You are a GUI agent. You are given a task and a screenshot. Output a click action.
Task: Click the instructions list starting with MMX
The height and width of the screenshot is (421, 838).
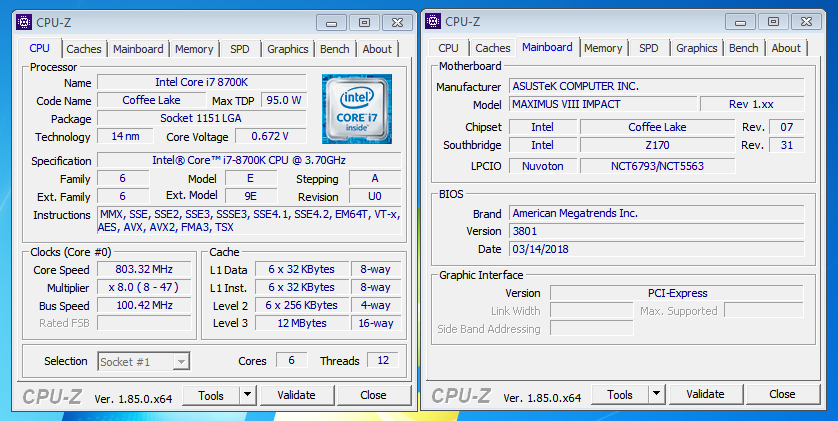coord(249,221)
